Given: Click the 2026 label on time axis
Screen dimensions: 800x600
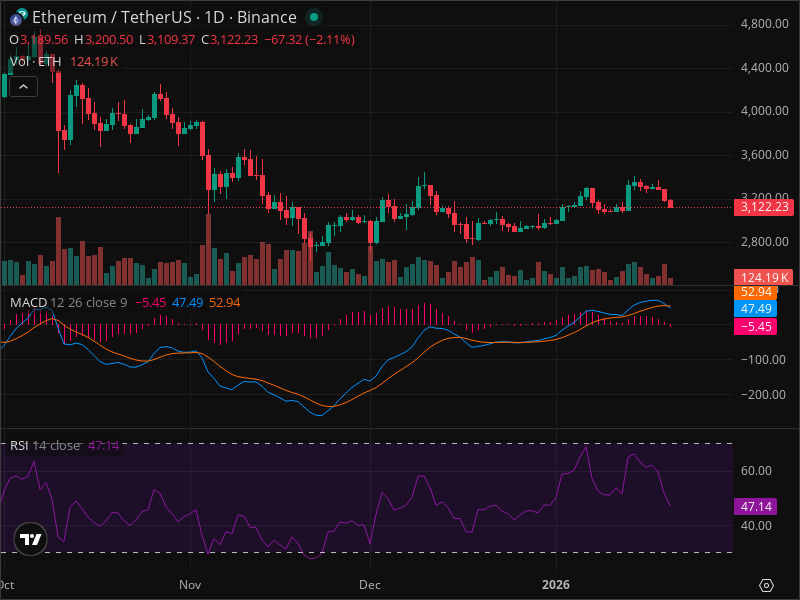Looking at the screenshot, I should click(556, 585).
